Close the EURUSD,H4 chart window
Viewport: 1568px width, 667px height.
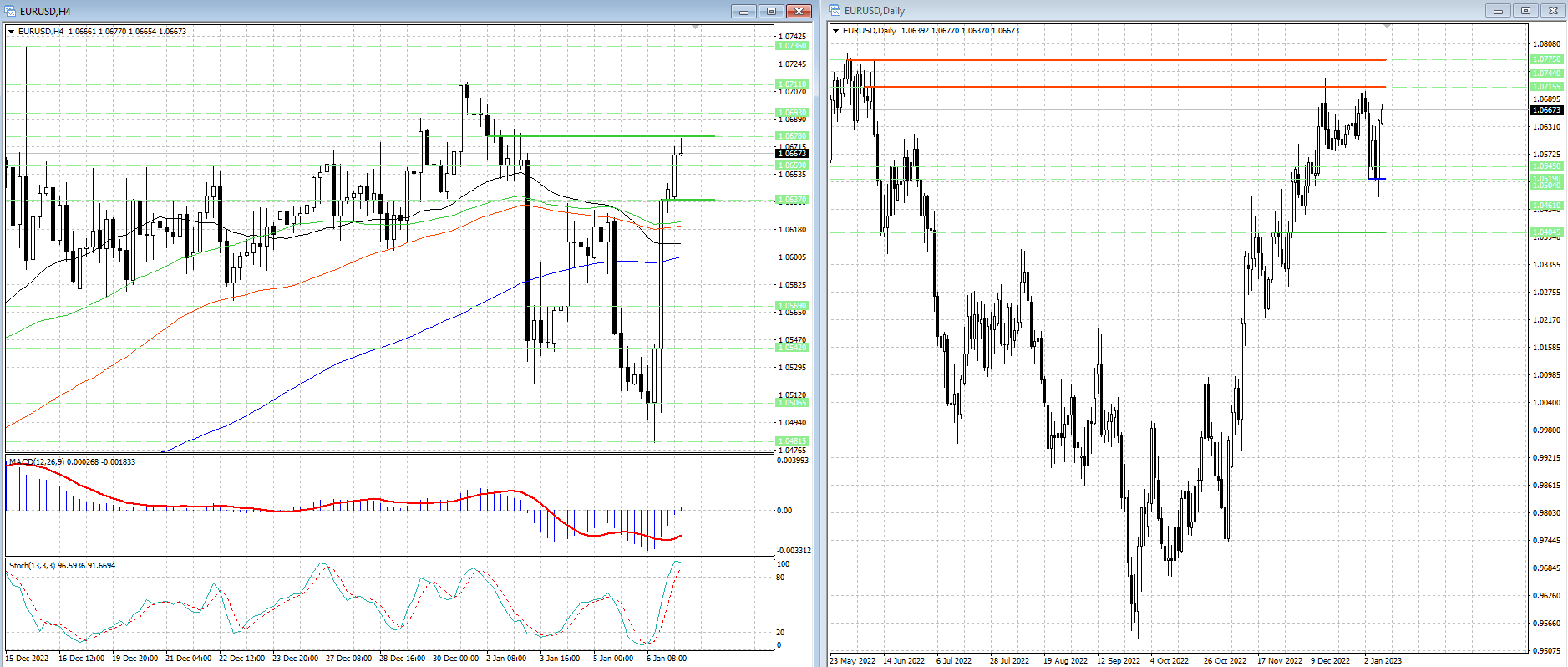(x=799, y=11)
